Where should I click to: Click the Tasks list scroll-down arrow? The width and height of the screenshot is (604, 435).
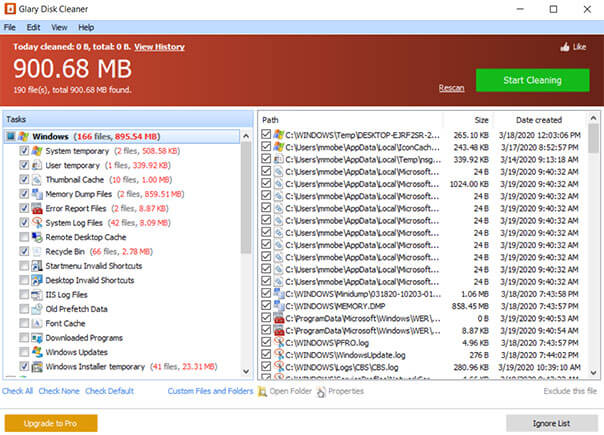pyautogui.click(x=246, y=371)
